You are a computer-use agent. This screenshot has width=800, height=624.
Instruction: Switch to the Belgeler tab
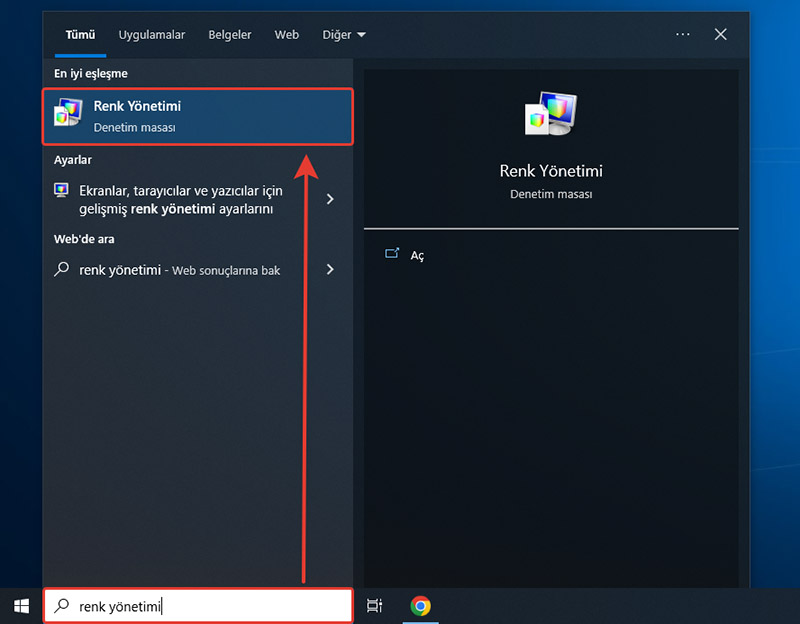coord(230,35)
